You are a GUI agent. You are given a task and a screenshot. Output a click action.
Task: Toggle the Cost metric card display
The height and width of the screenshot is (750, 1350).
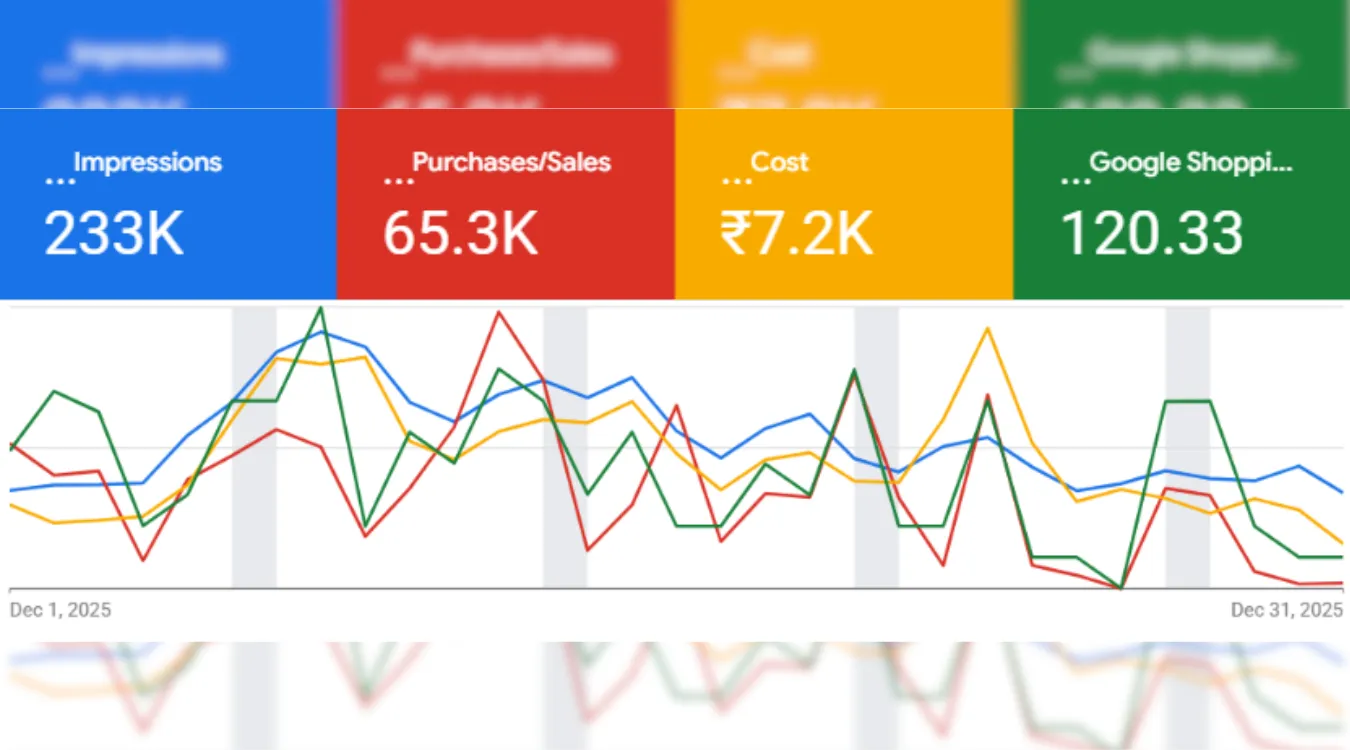[x=843, y=200]
